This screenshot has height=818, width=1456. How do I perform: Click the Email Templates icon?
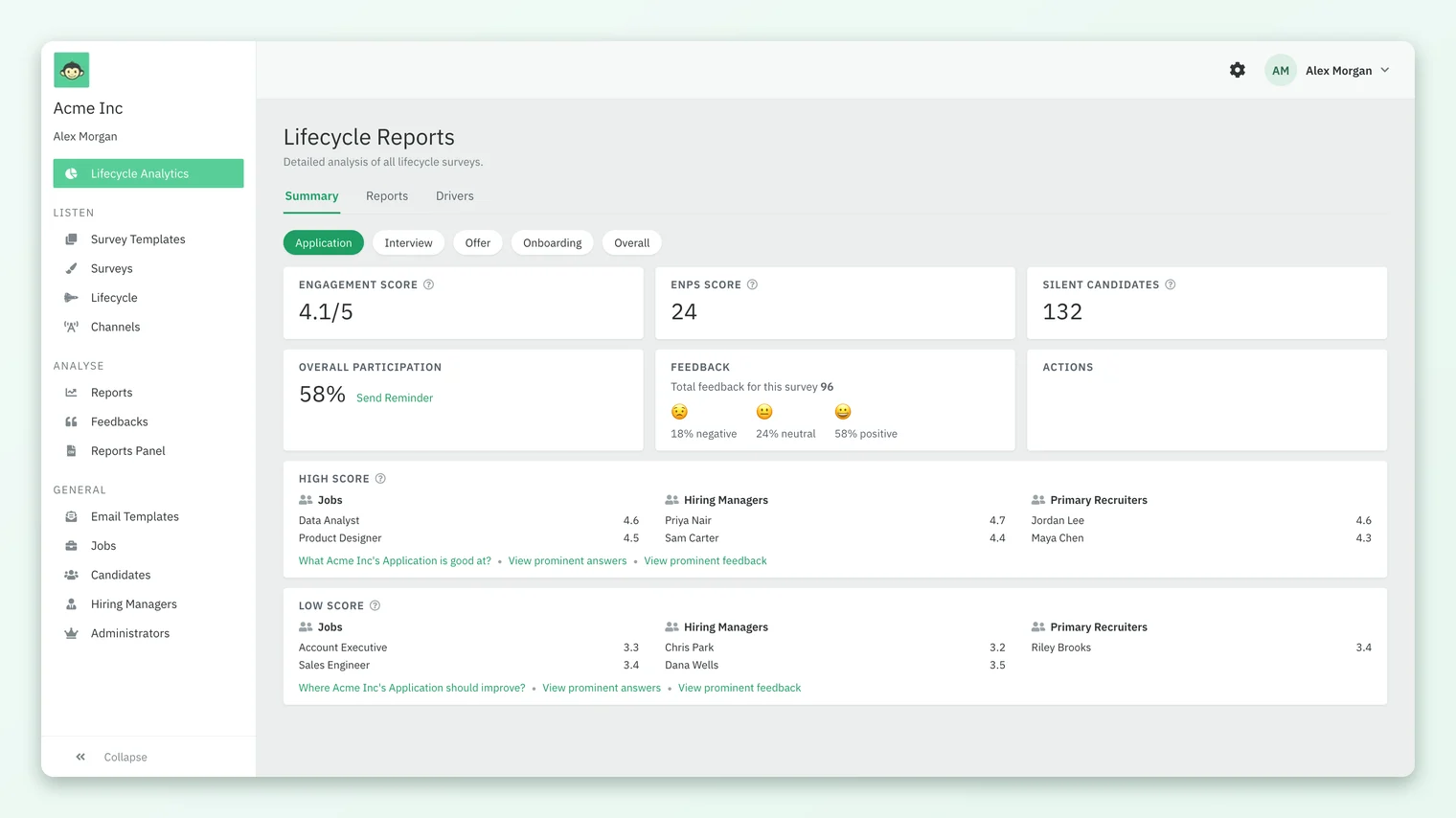click(x=71, y=516)
